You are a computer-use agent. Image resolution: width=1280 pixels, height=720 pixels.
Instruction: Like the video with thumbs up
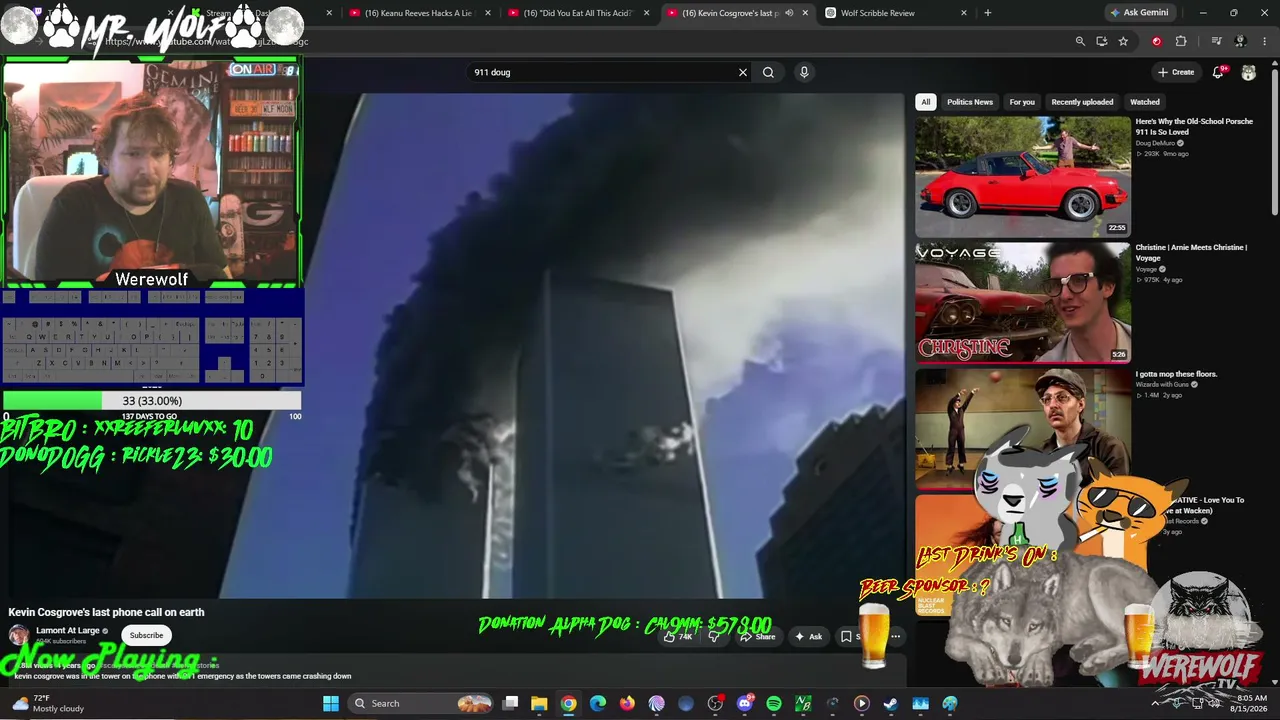pyautogui.click(x=677, y=636)
